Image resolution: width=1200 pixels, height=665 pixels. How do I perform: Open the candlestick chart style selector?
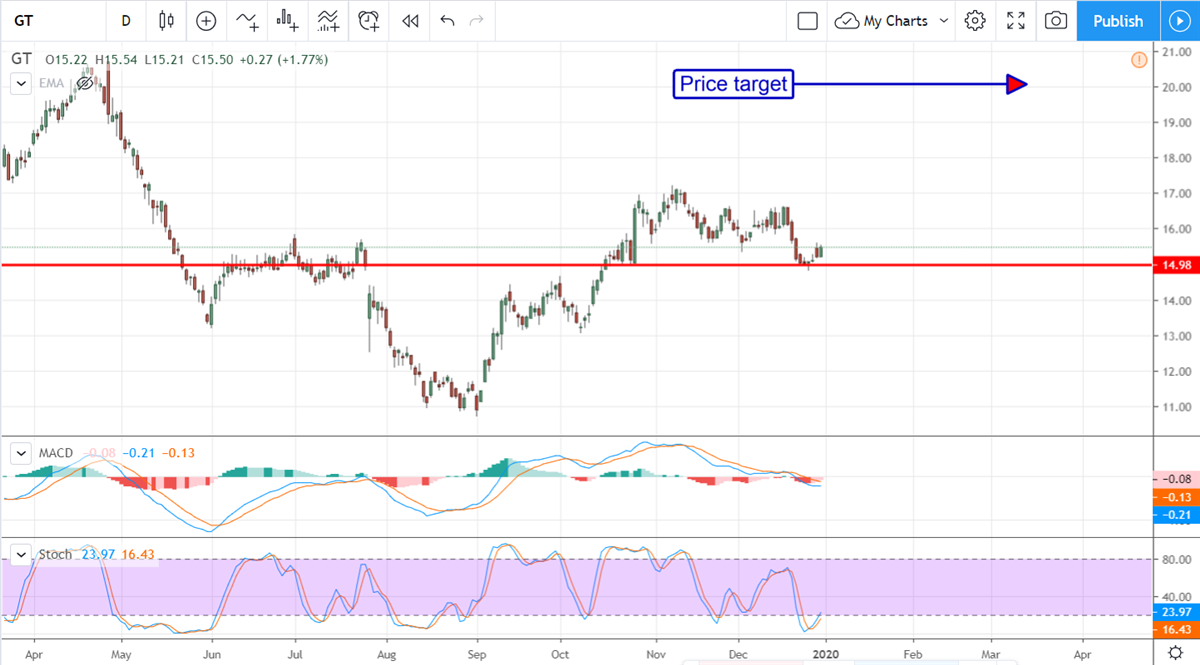166,20
